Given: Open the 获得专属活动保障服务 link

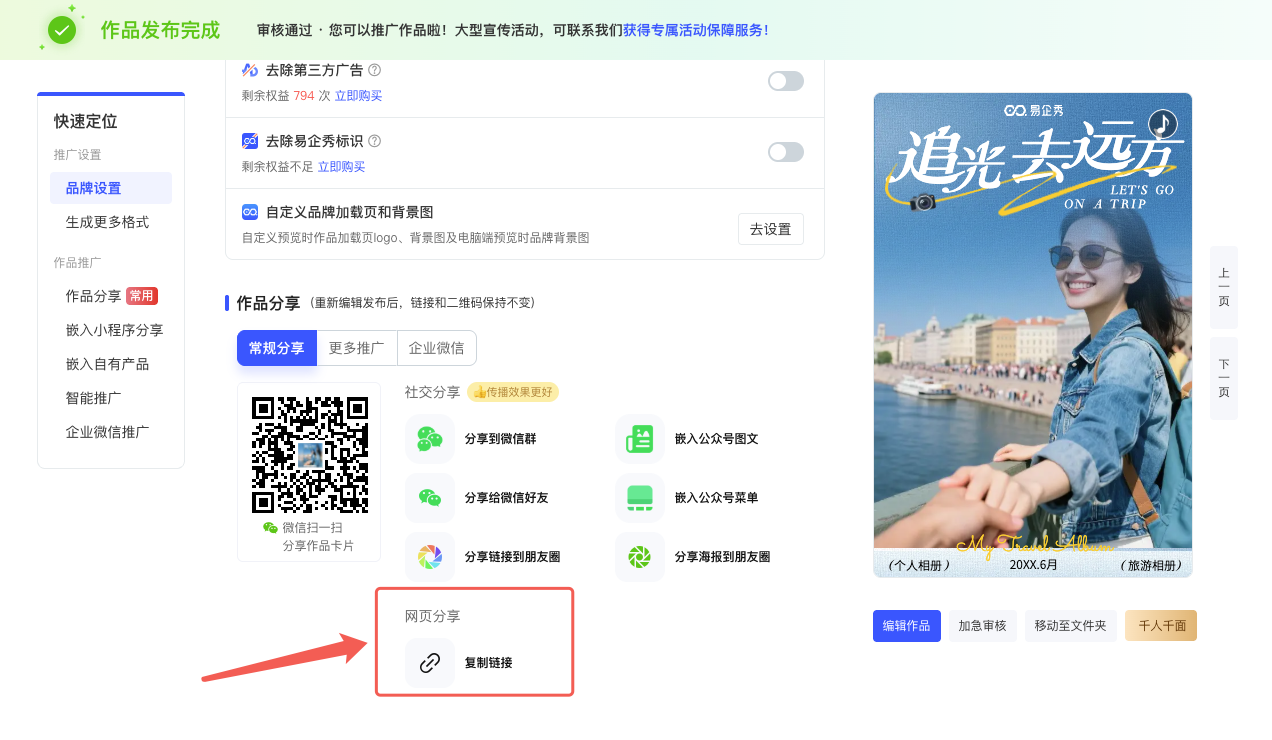Looking at the screenshot, I should (695, 30).
